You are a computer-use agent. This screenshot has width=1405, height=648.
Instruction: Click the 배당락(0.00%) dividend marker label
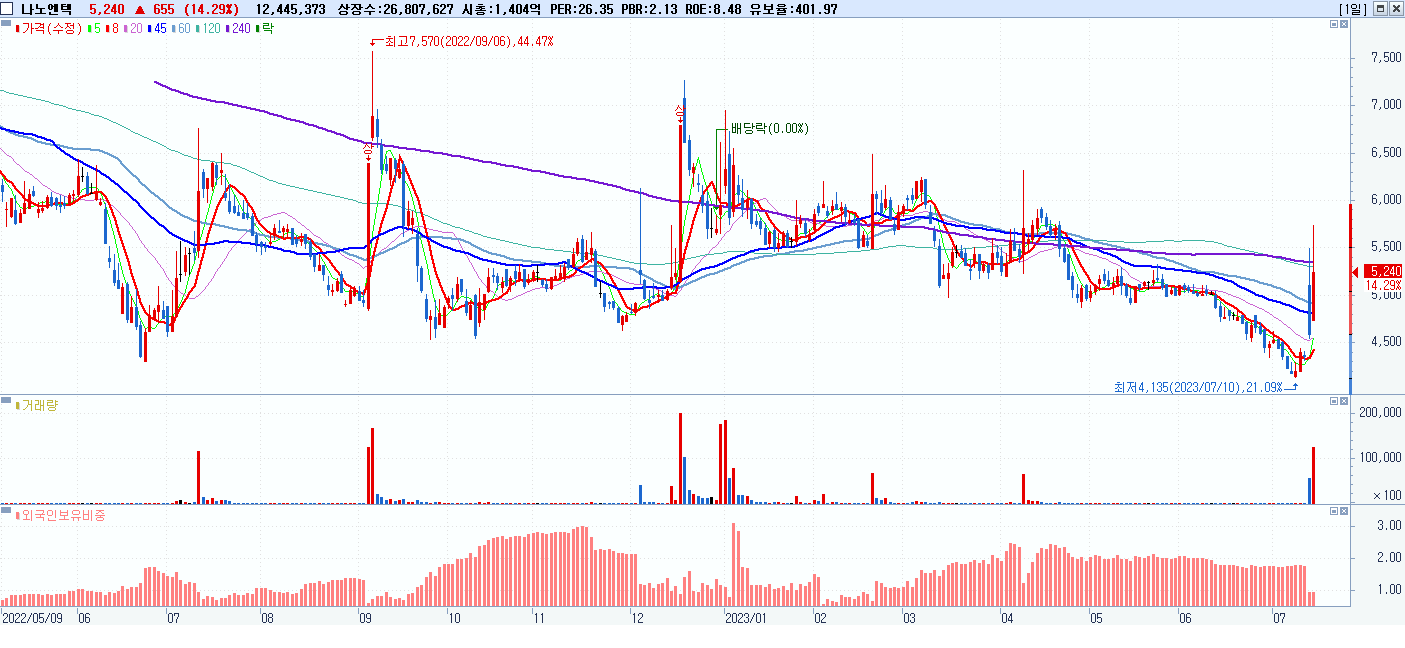(769, 129)
